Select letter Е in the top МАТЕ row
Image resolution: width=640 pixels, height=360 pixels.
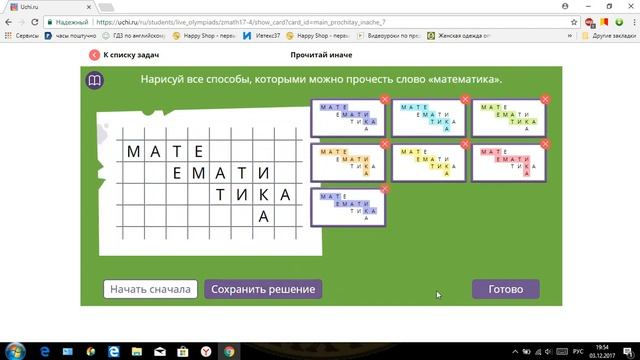point(199,151)
